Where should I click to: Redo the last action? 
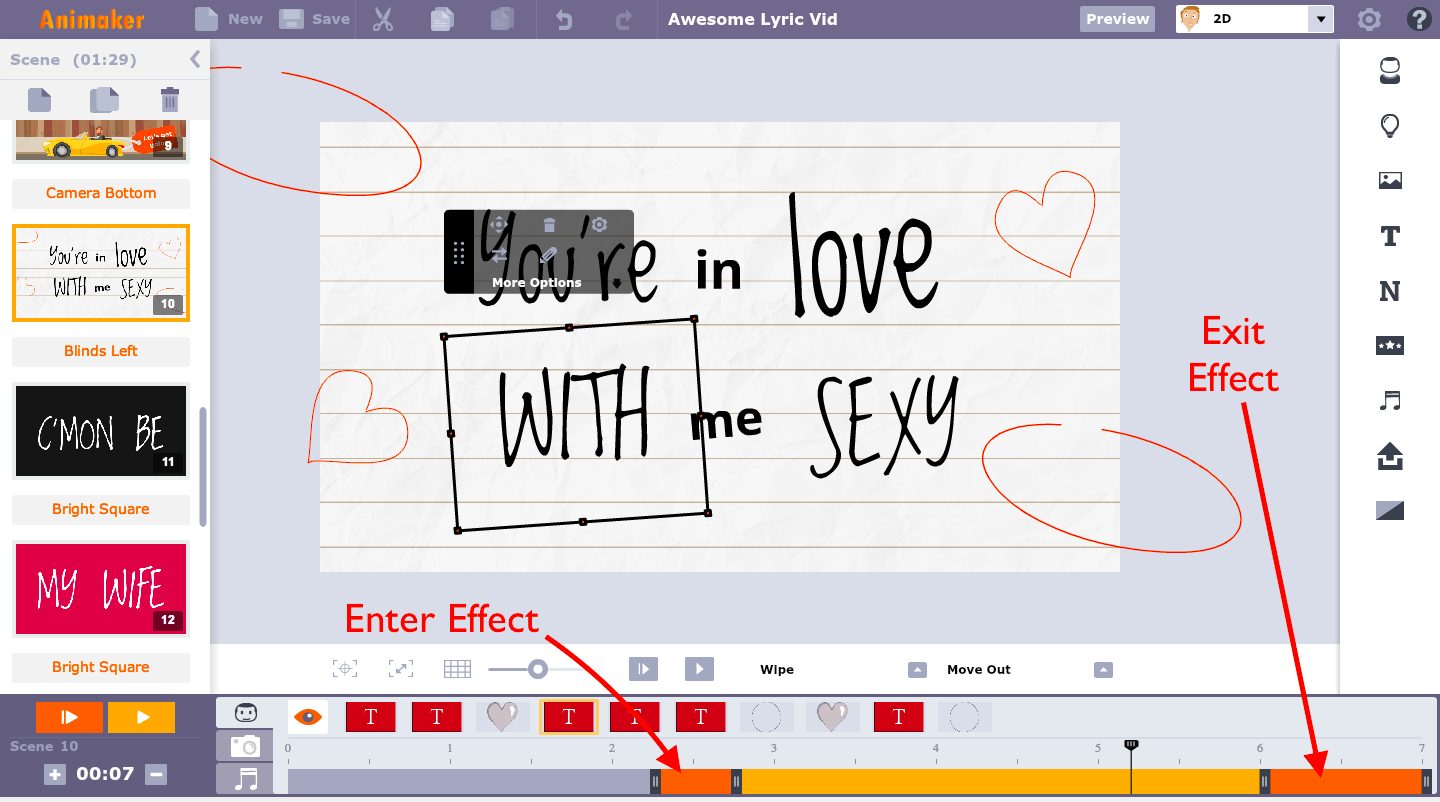(624, 19)
